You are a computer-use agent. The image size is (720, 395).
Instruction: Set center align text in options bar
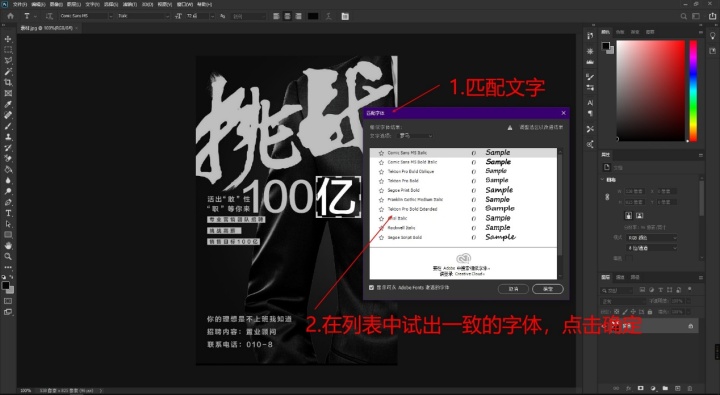(287, 16)
